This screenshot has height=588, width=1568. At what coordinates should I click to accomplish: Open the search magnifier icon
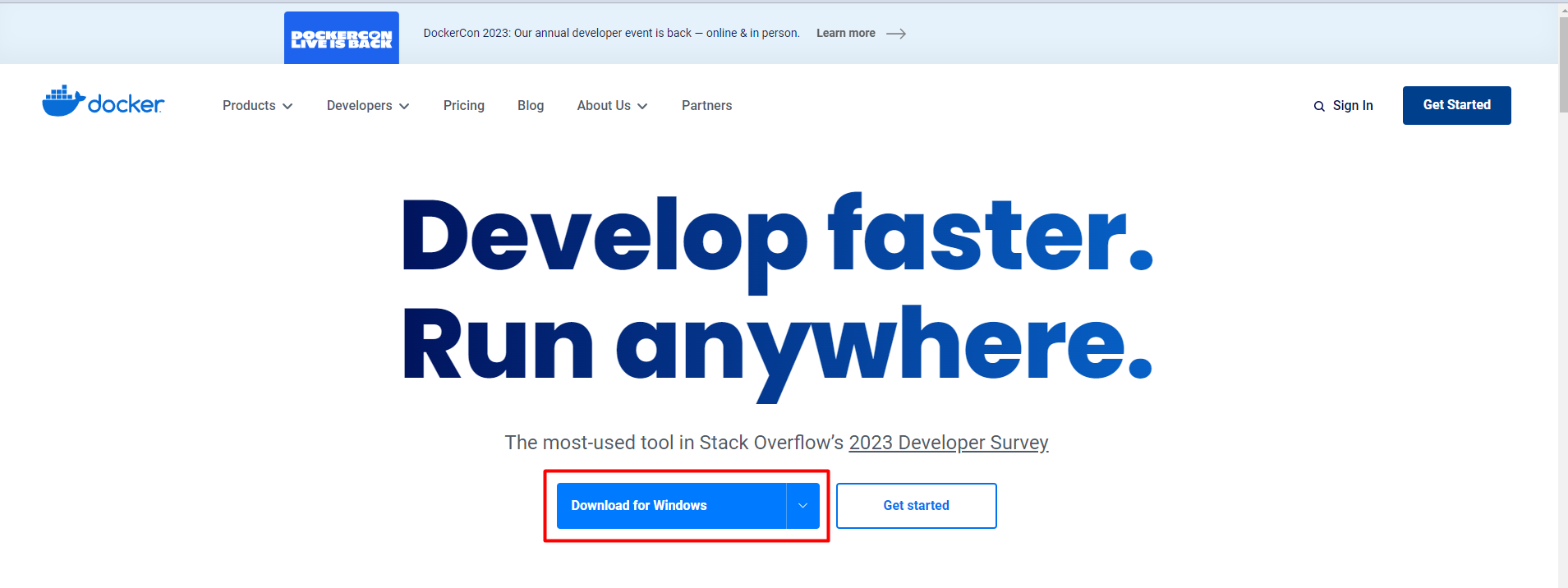tap(1319, 106)
